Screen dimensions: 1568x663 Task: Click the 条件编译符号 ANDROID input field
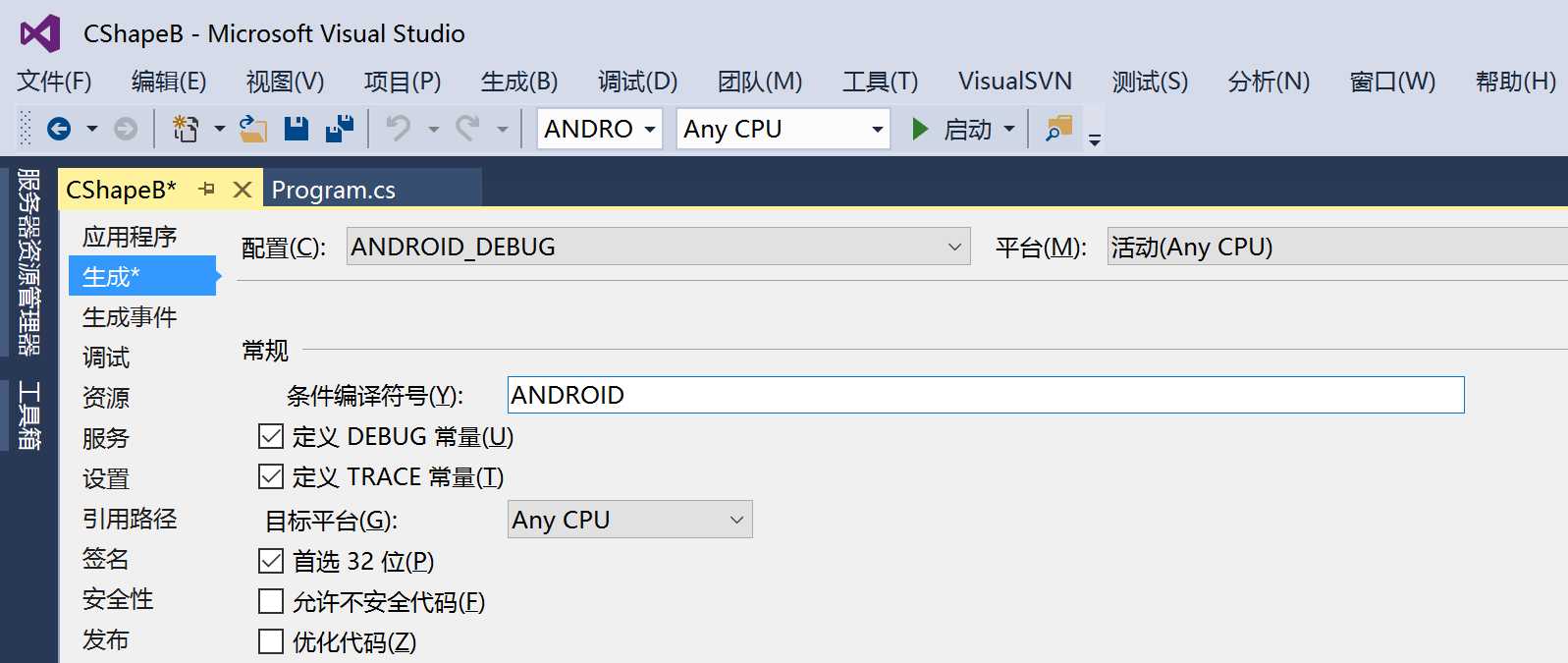pos(986,395)
